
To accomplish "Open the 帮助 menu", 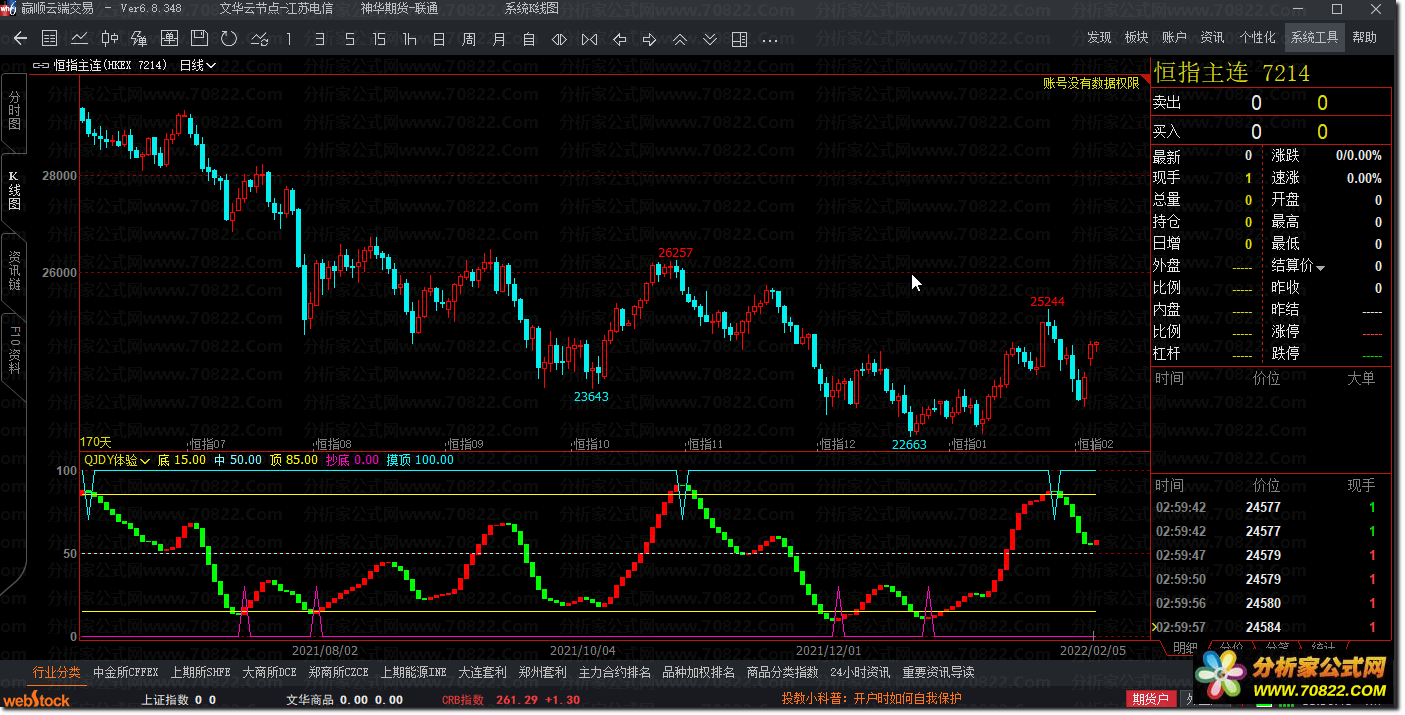I will click(x=1364, y=37).
